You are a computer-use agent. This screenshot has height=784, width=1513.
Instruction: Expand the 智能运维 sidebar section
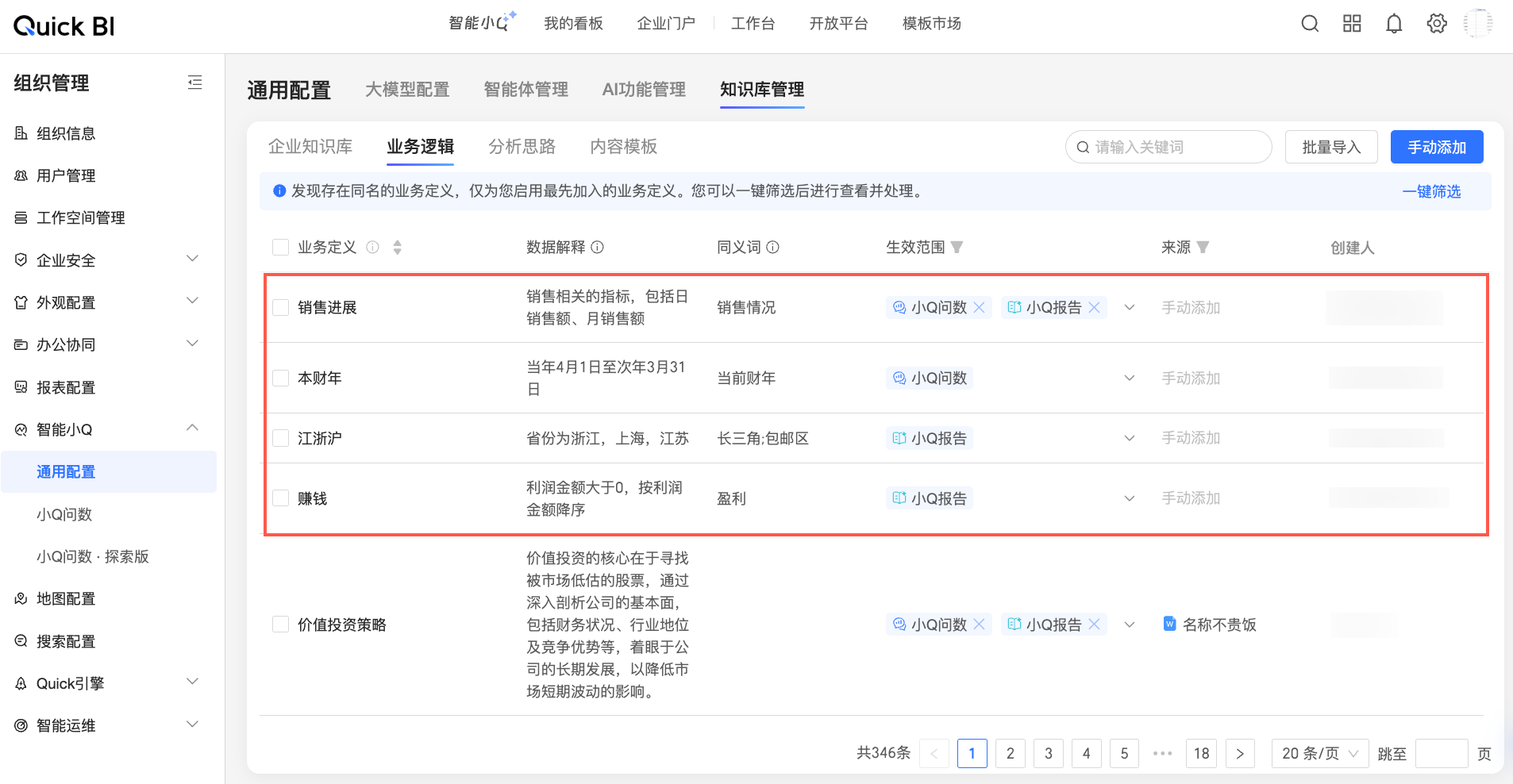tap(192, 724)
